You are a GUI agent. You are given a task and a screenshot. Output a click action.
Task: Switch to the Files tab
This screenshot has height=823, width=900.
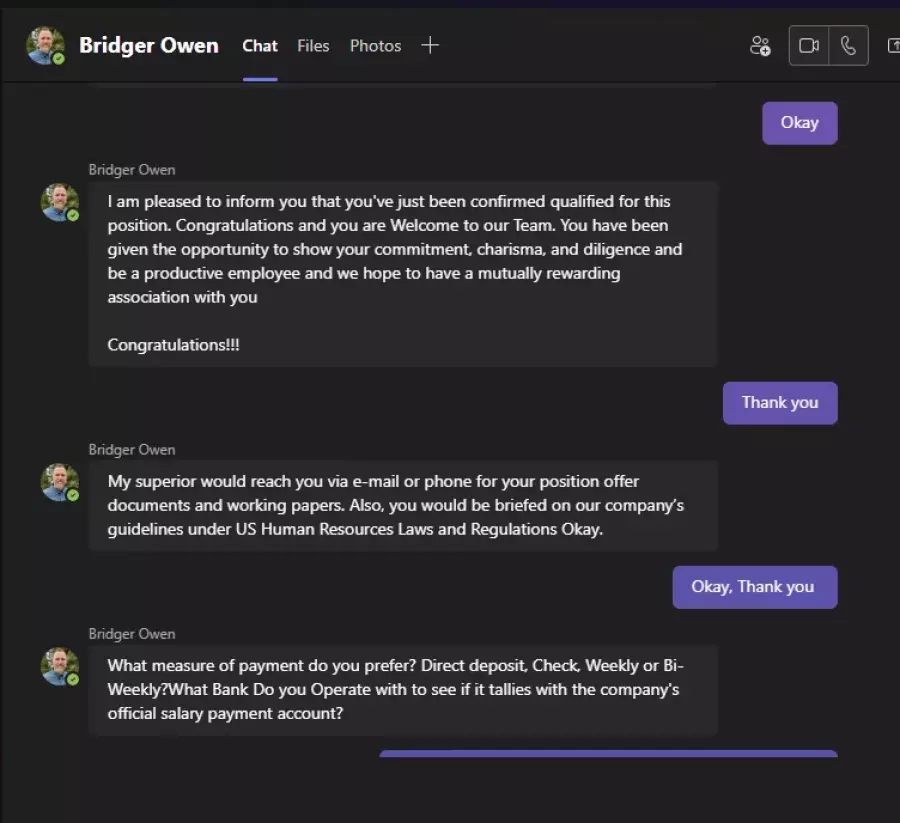[x=313, y=46]
